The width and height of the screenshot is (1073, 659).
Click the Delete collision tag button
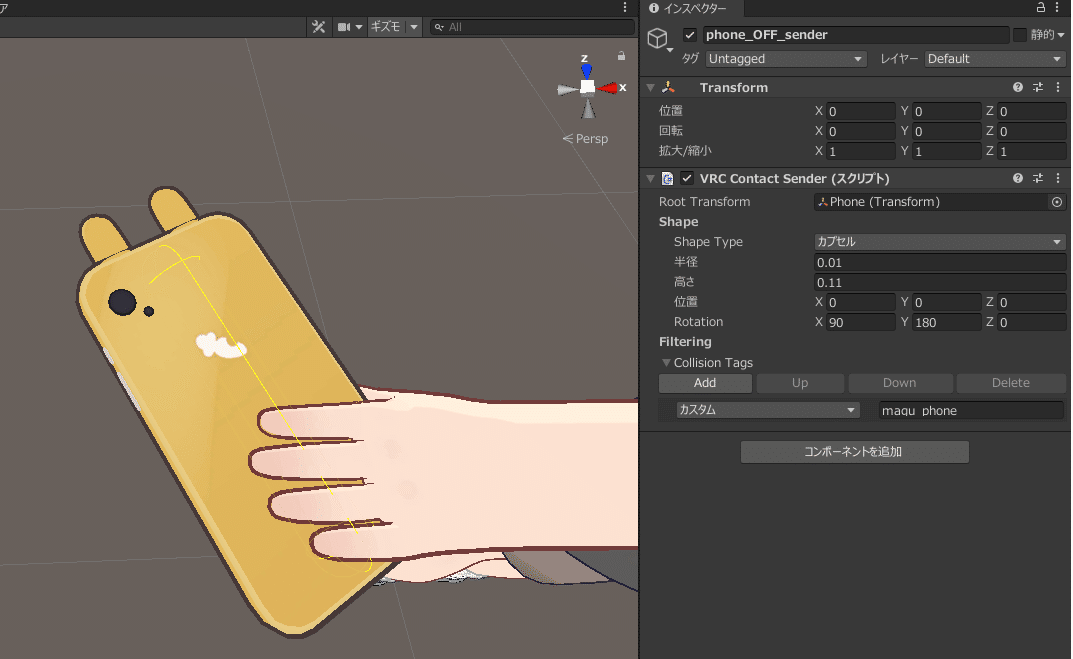pos(1011,383)
